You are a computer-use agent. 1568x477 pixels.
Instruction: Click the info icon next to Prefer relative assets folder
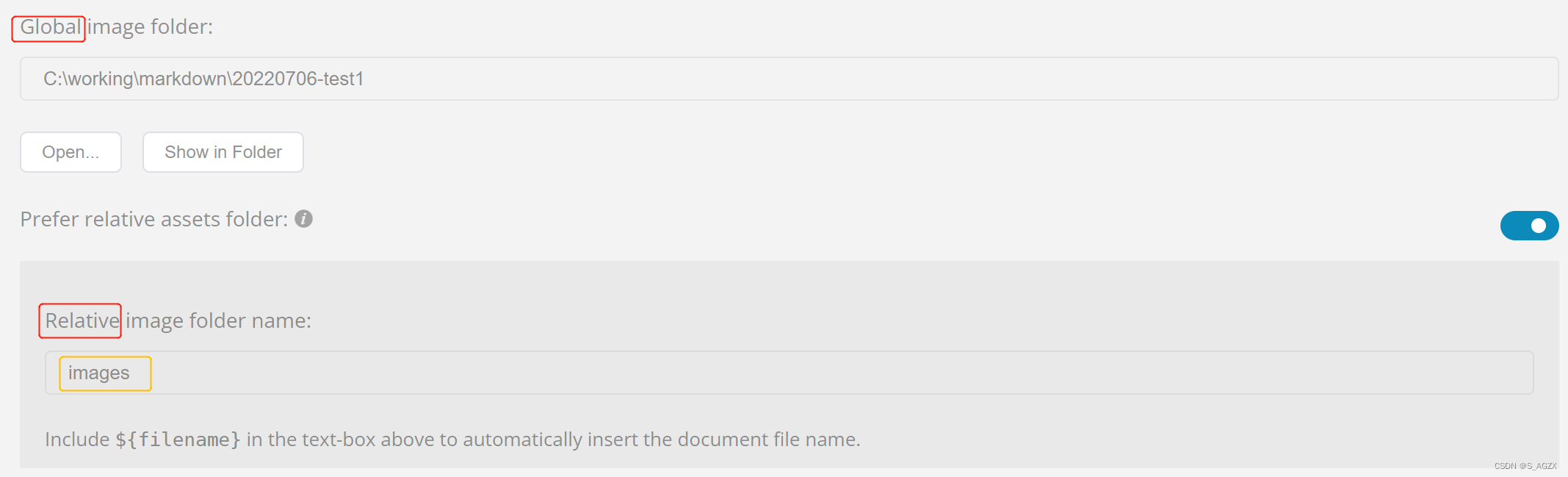click(x=304, y=218)
